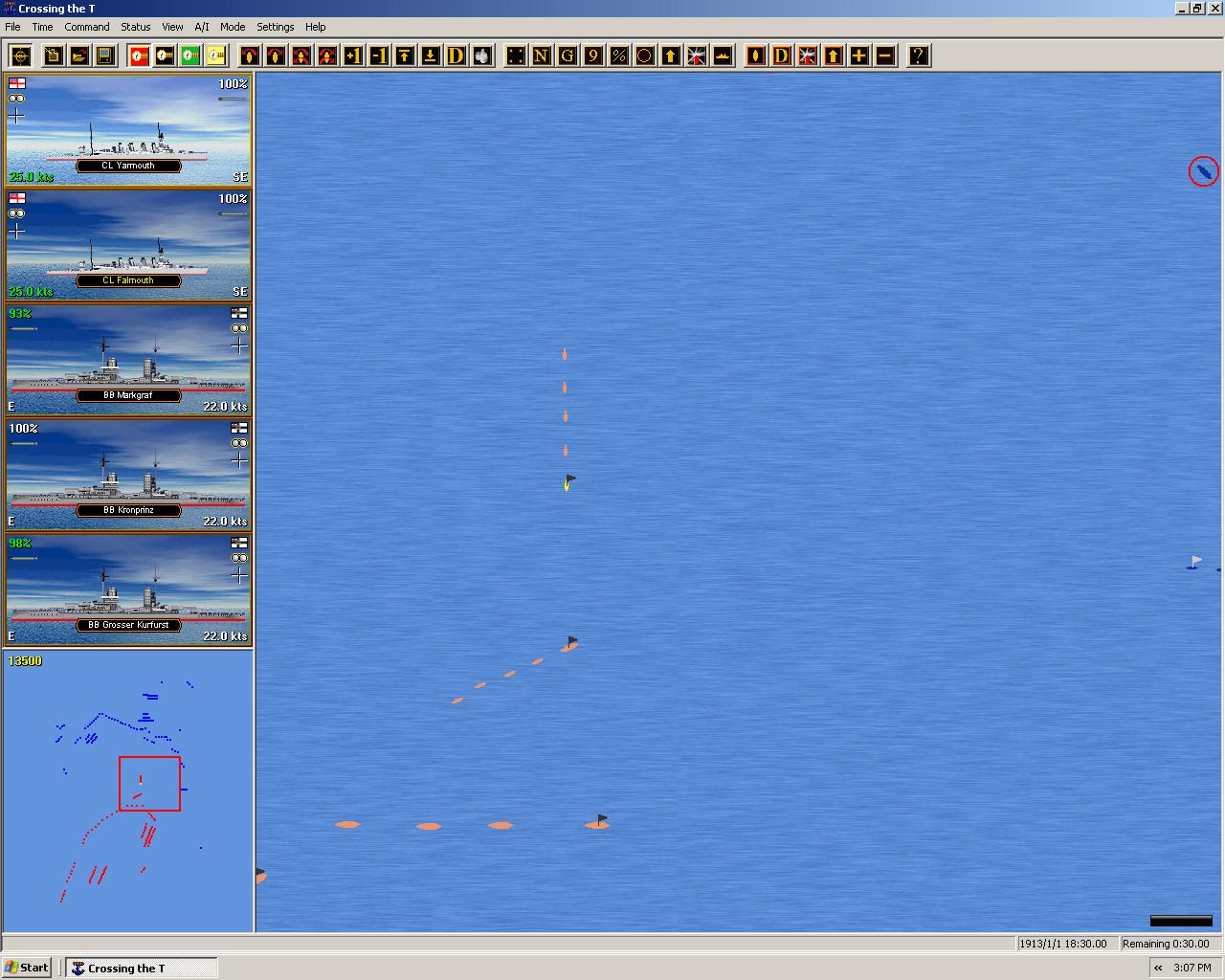Toggle the percent sign button

(619, 56)
